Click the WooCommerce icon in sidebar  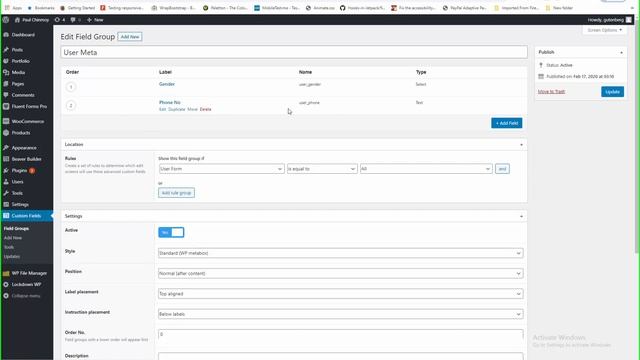[6, 121]
